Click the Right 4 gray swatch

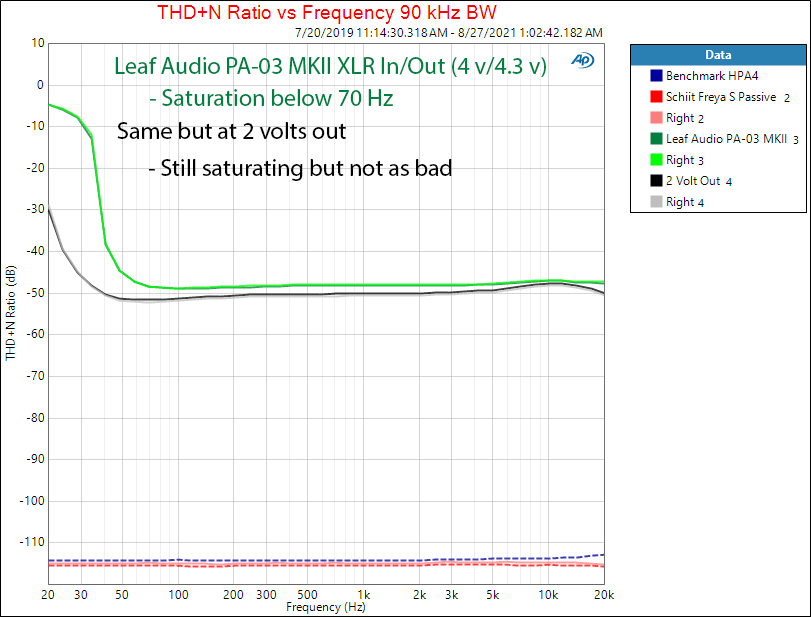pos(656,202)
